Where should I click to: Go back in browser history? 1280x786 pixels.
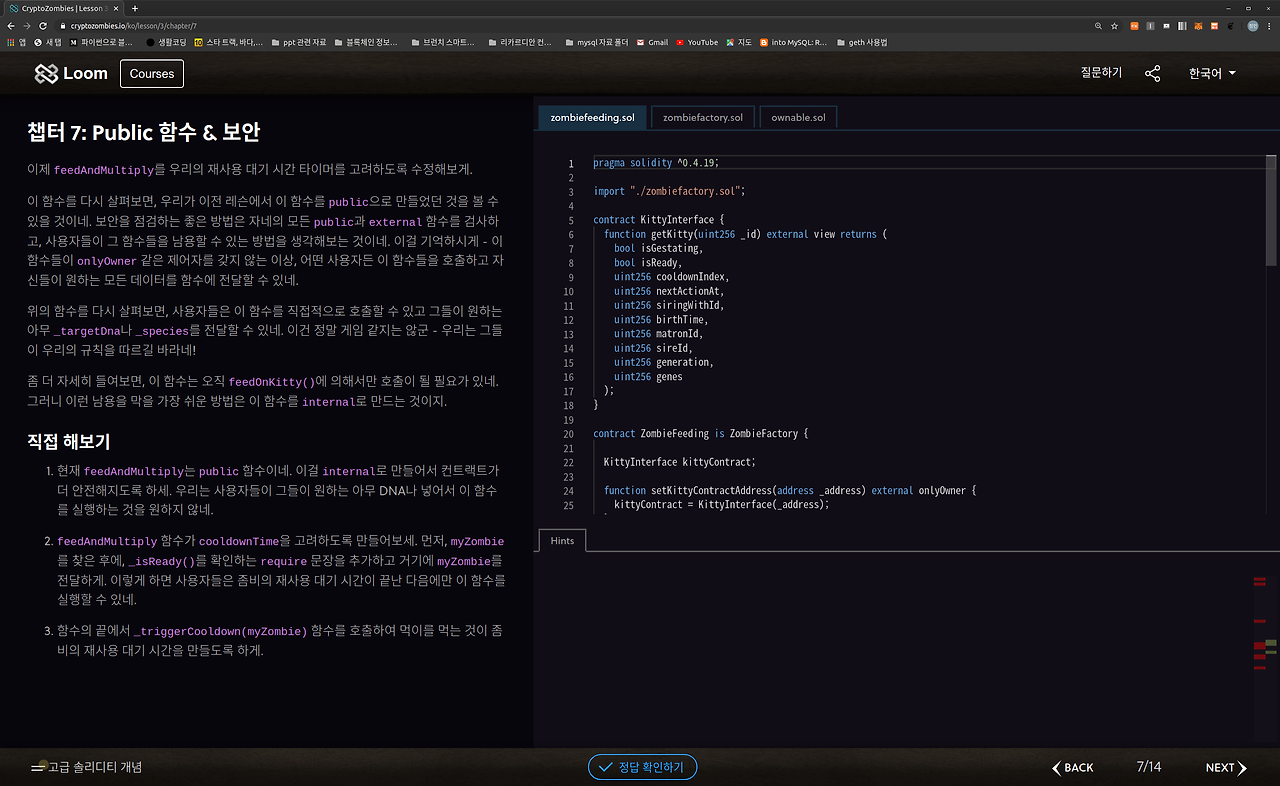(12, 26)
